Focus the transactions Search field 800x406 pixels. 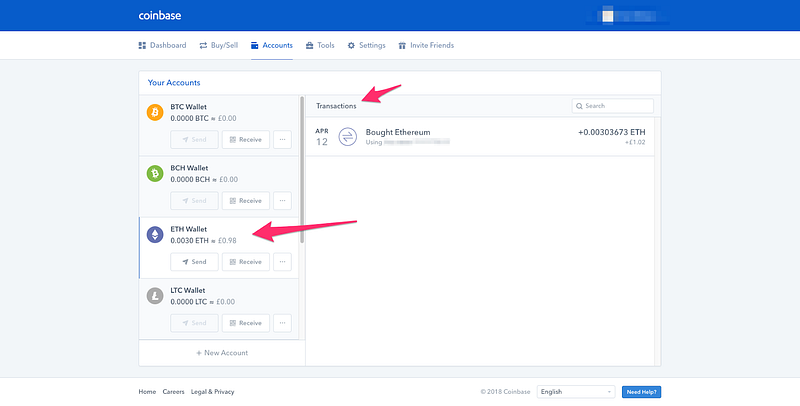point(613,106)
